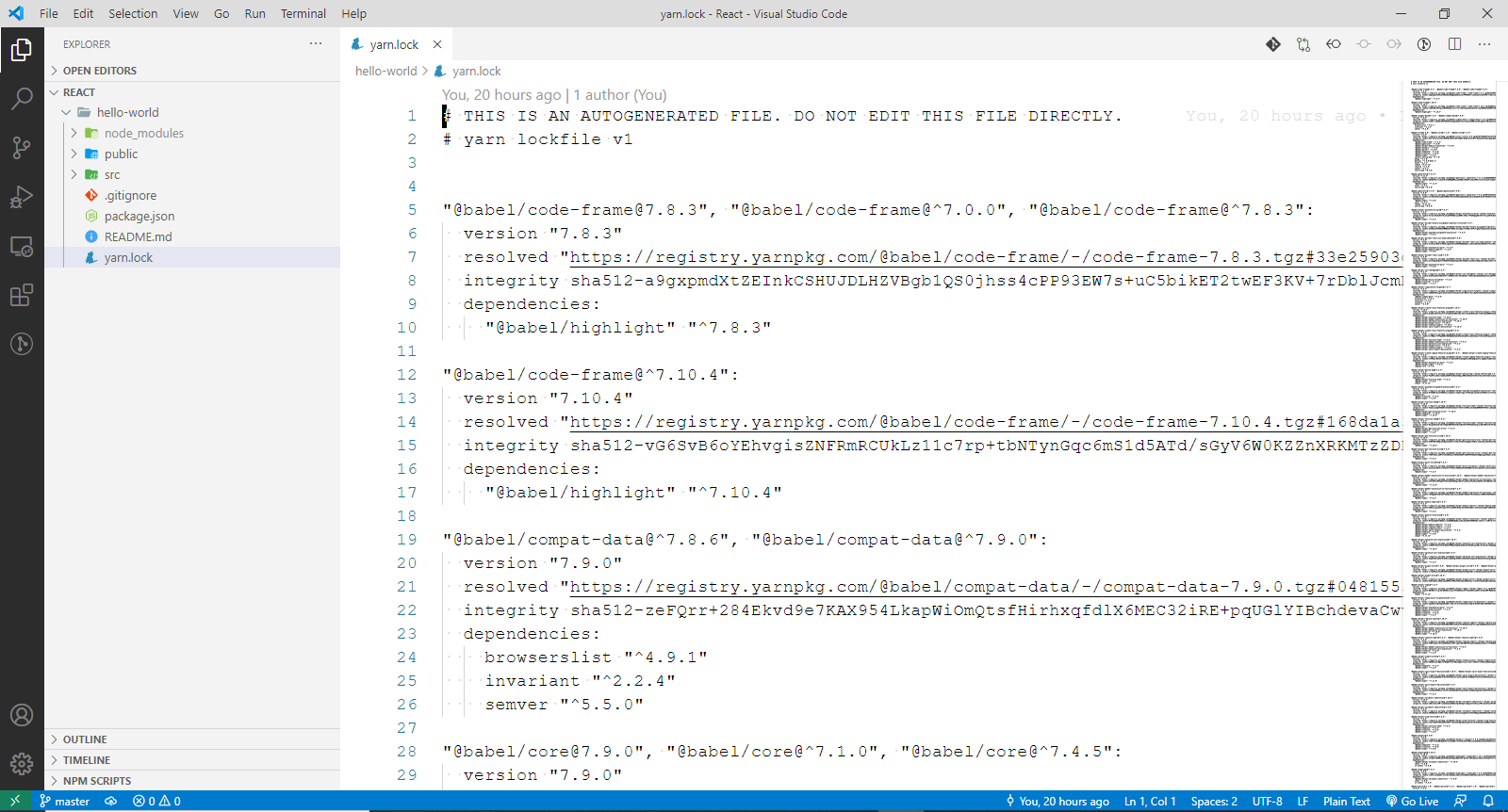This screenshot has width=1508, height=812.
Task: Click the code lens 'You, 20 hours ago'
Action: pyautogui.click(x=501, y=95)
